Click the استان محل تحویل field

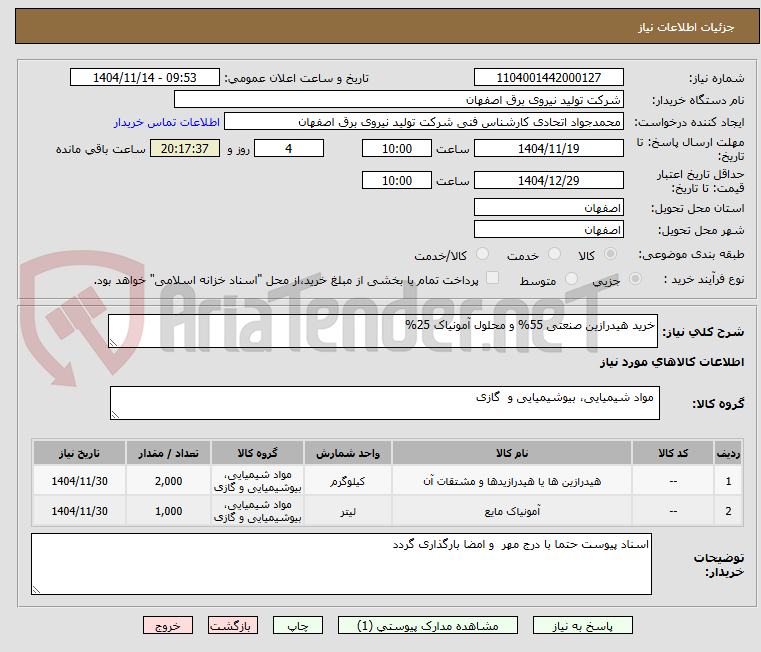(x=548, y=208)
